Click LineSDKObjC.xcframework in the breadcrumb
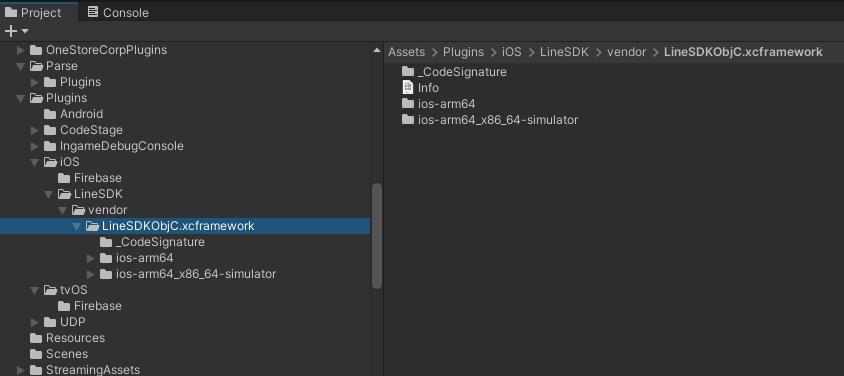This screenshot has height=376, width=844. pos(743,52)
